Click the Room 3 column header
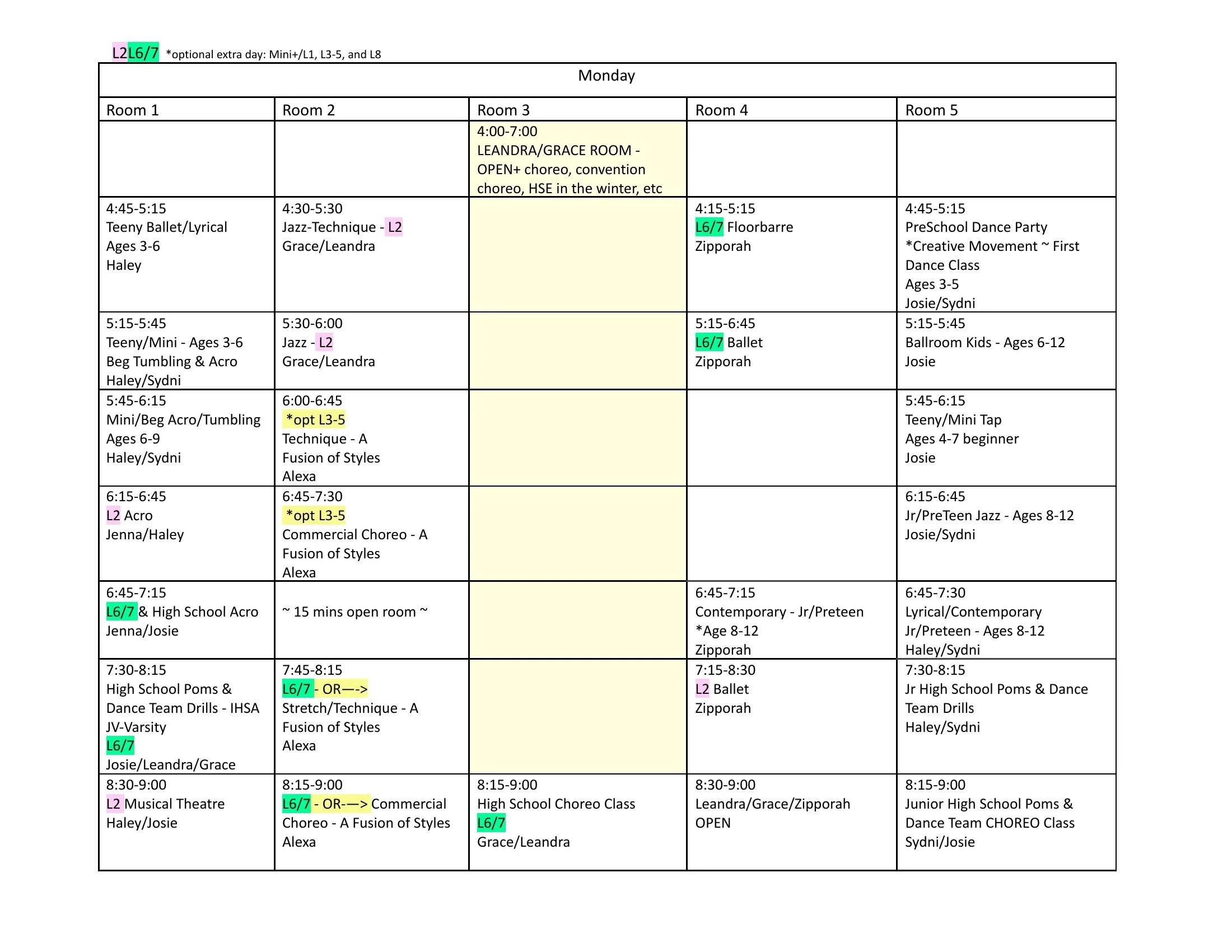1232x952 pixels. tap(503, 110)
